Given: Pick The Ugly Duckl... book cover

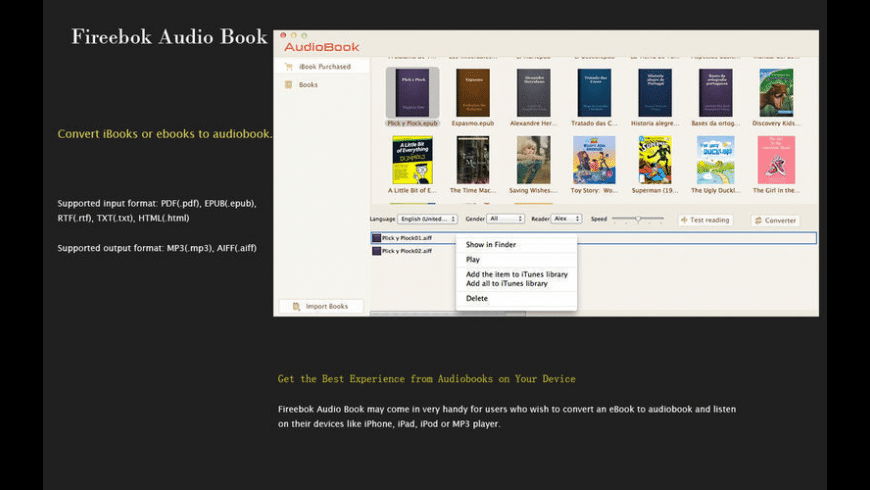Looking at the screenshot, I should point(716,160).
